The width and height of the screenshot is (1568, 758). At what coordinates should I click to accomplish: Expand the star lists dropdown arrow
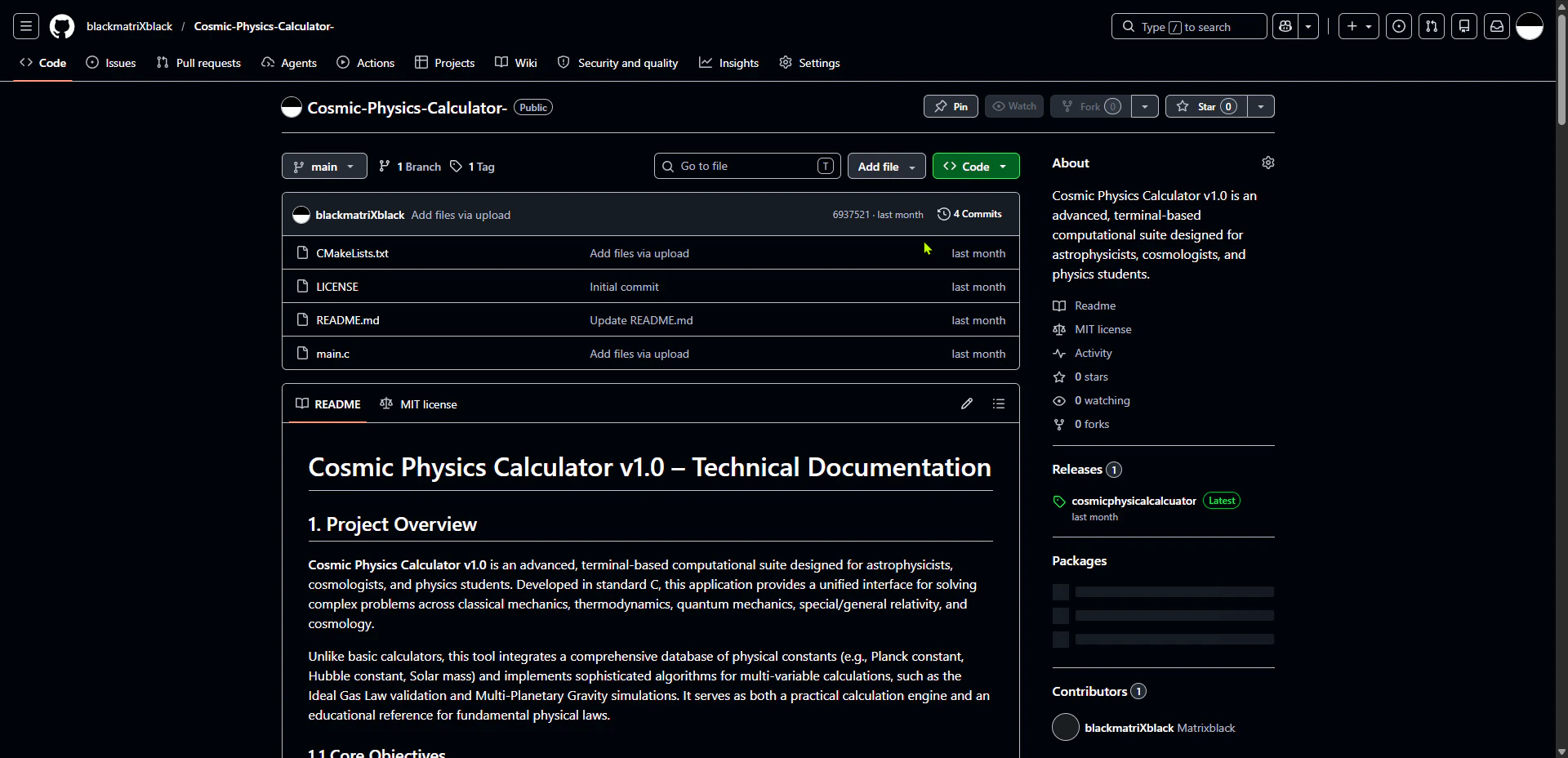pos(1261,106)
